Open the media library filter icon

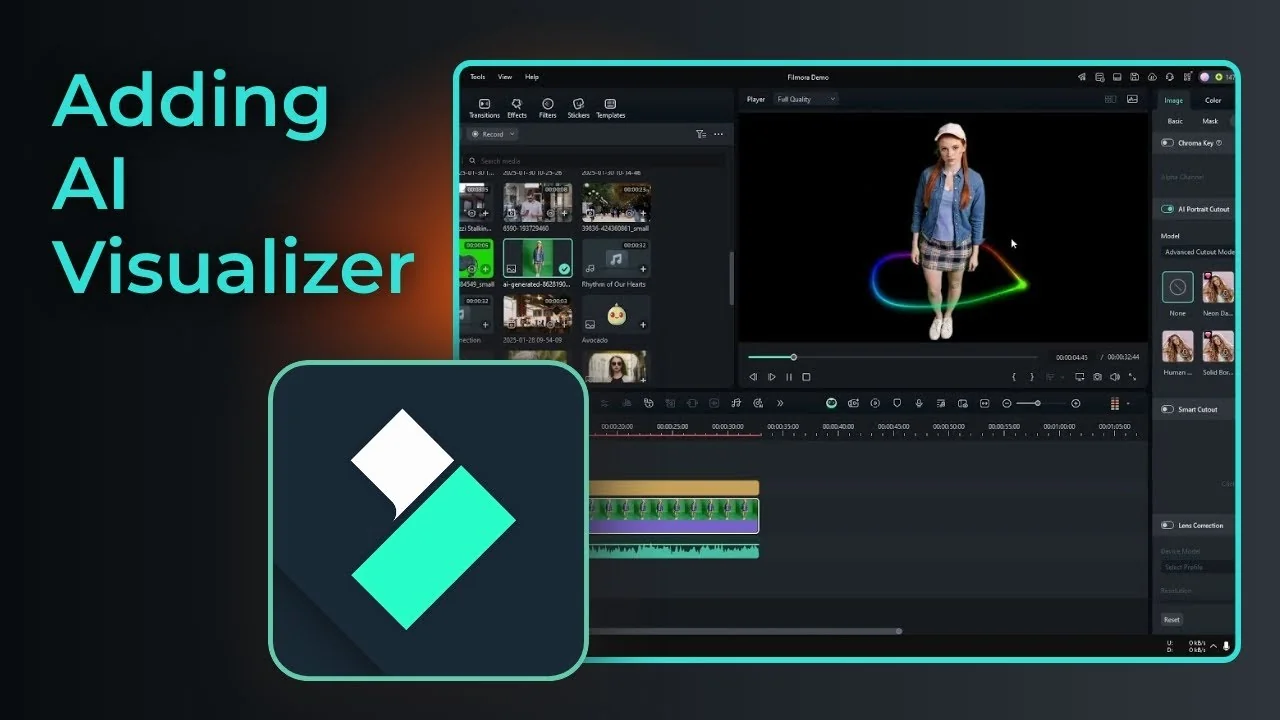[x=701, y=134]
